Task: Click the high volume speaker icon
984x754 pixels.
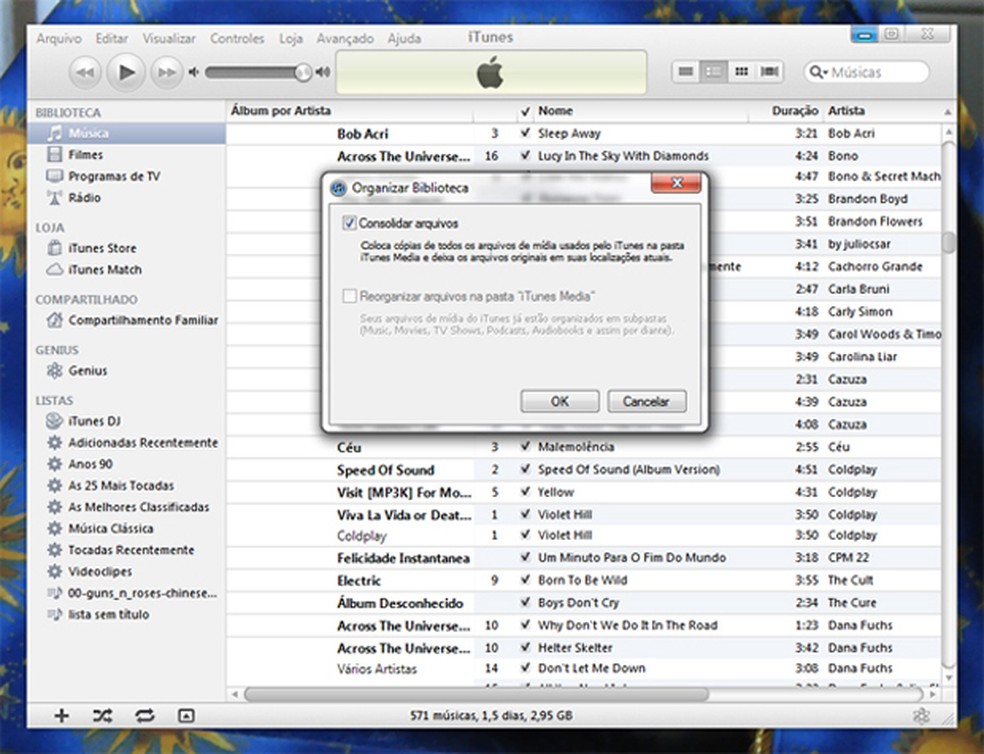Action: tap(323, 72)
